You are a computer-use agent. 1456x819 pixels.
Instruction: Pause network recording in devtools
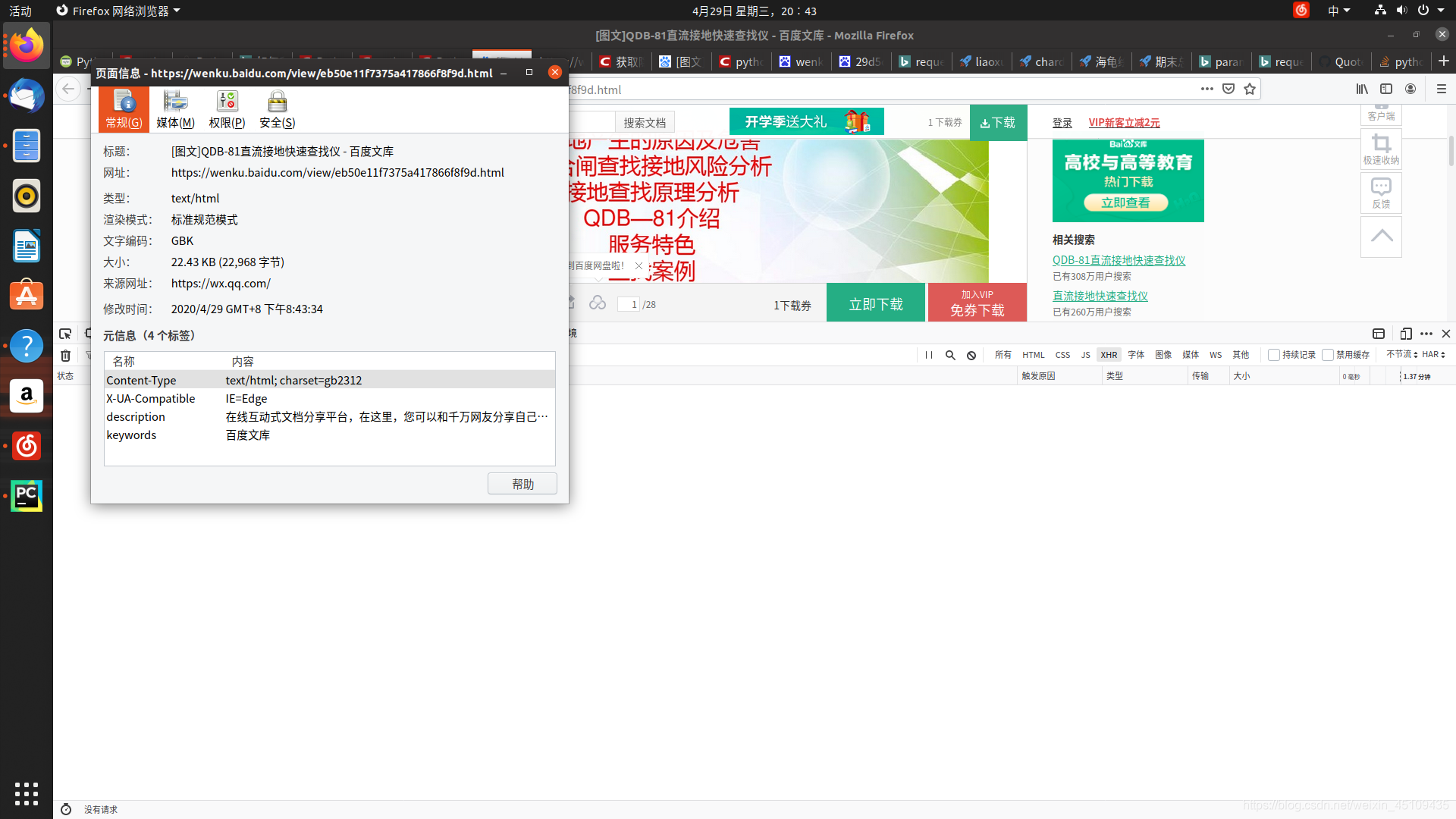(x=929, y=355)
